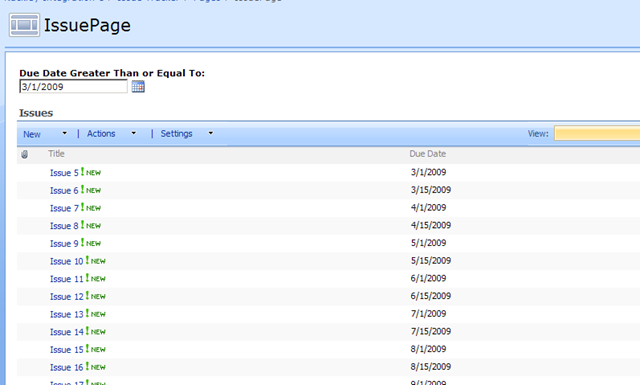
Task: Open the Issue 7 link
Action: tap(64, 208)
